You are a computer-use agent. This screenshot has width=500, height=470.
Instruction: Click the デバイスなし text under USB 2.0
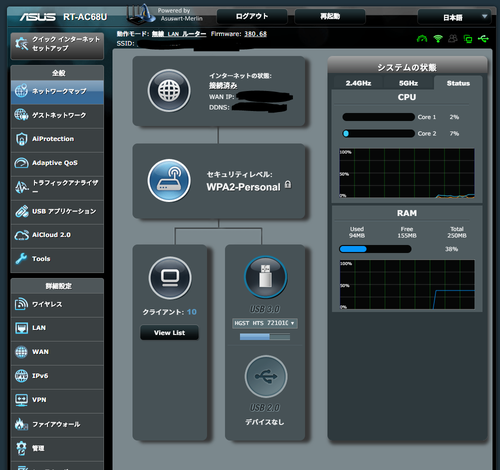click(265, 422)
